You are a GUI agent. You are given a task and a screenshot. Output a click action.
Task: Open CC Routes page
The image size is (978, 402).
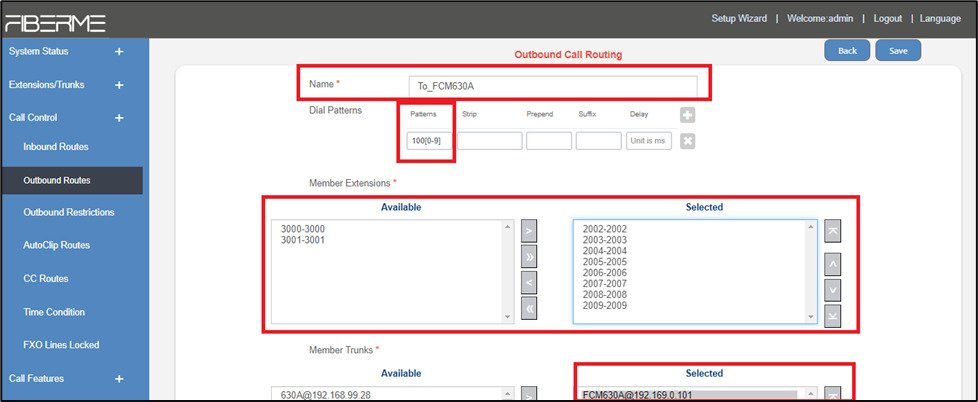46,279
